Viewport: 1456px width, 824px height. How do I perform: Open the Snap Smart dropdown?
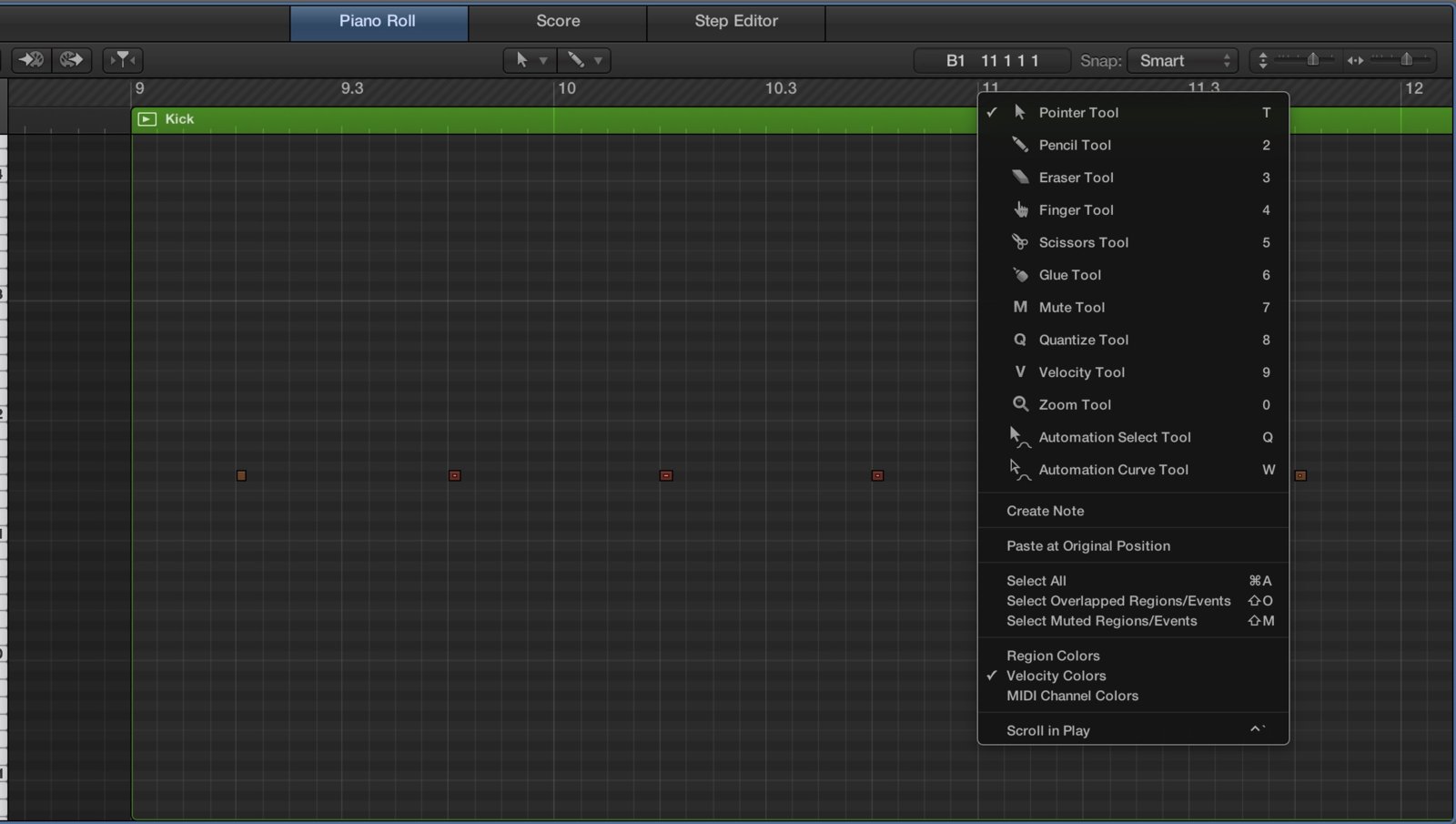click(1182, 61)
